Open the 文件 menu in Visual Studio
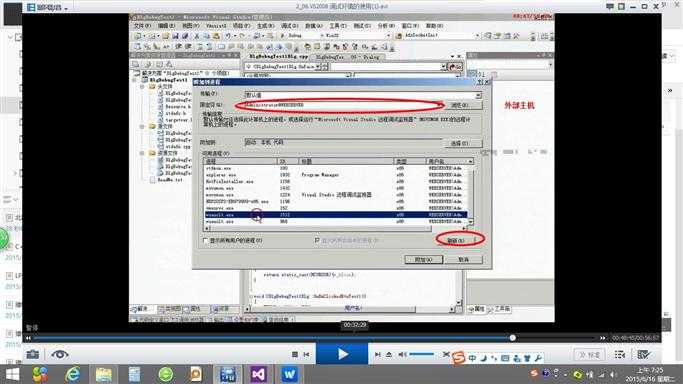Viewport: 683px width, 384px height. [x=142, y=26]
